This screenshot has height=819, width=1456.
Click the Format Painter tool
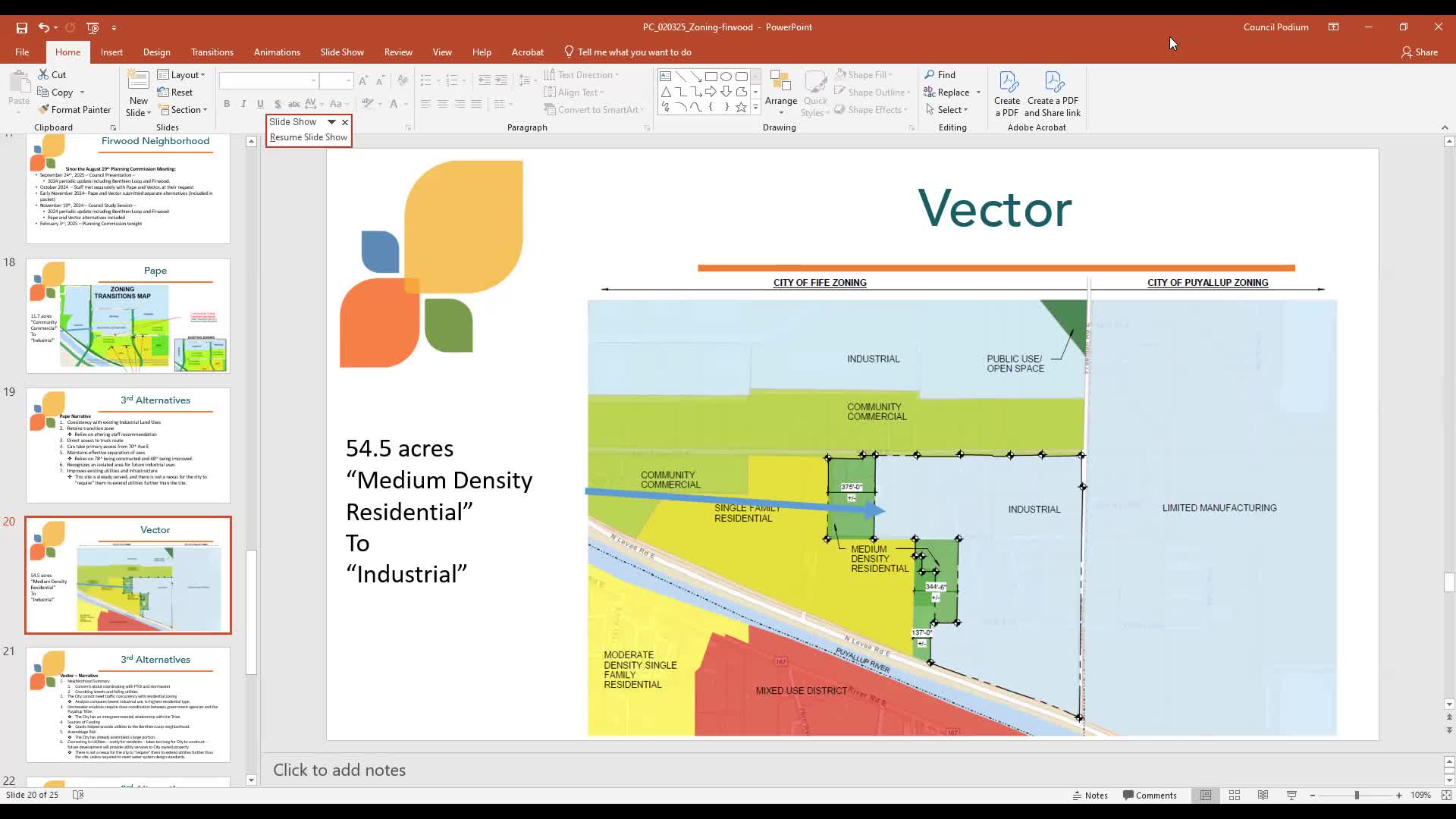pos(74,110)
